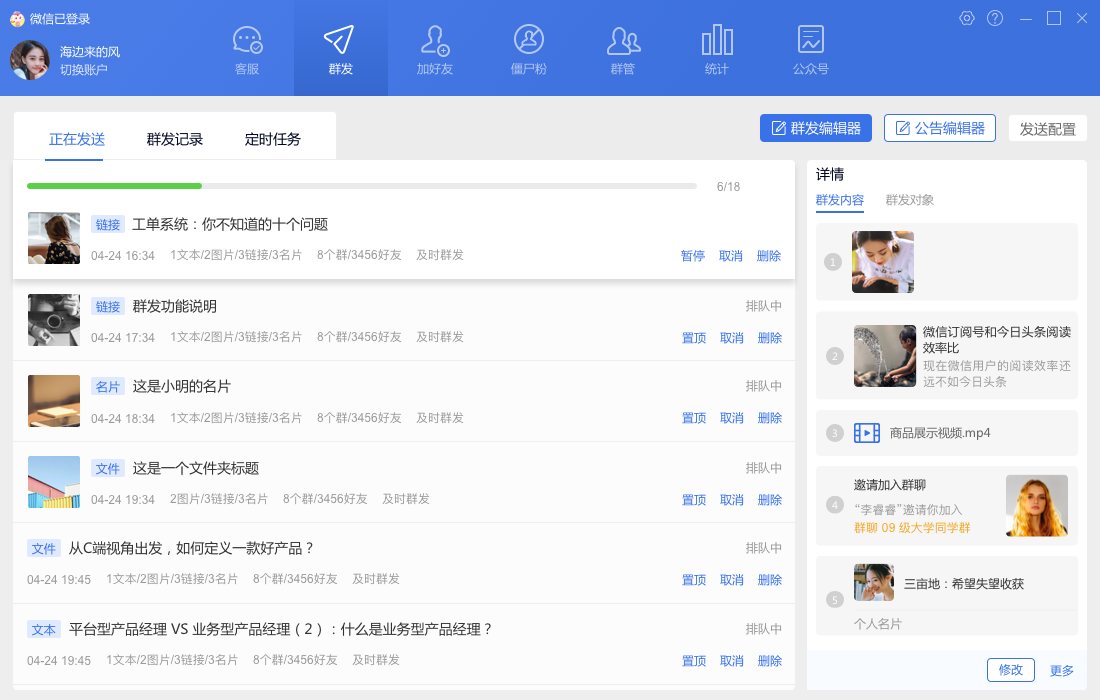Screen dimensions: 1100x700
Task: Click the green sending progress bar
Action: coord(115,186)
